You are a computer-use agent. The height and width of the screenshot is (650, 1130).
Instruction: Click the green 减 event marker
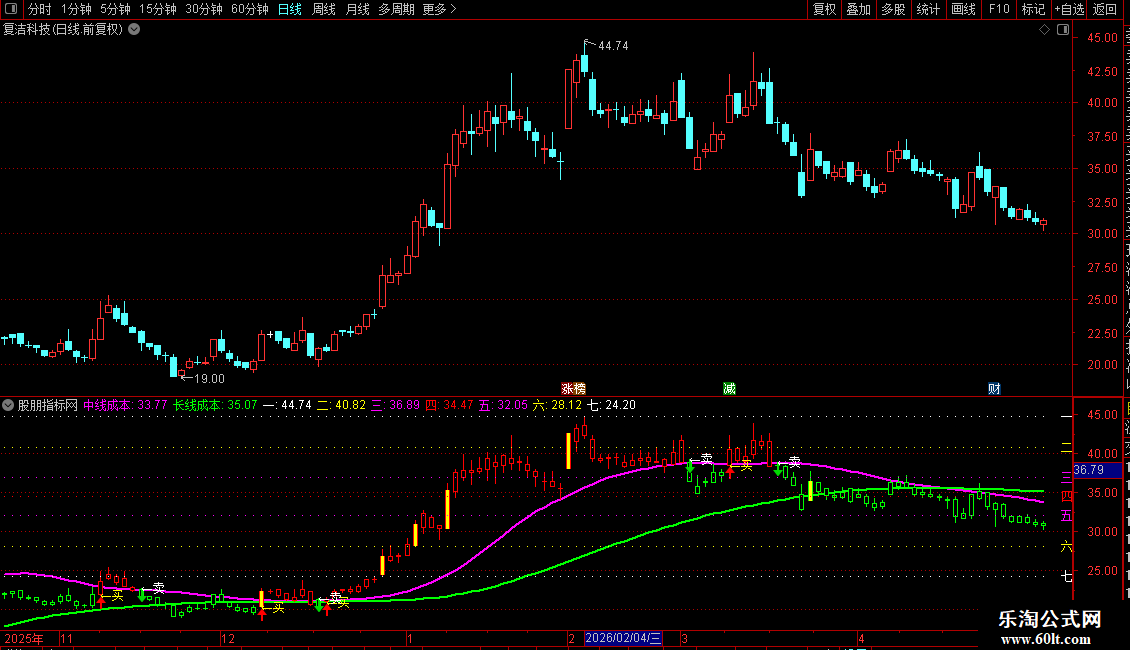pos(729,388)
